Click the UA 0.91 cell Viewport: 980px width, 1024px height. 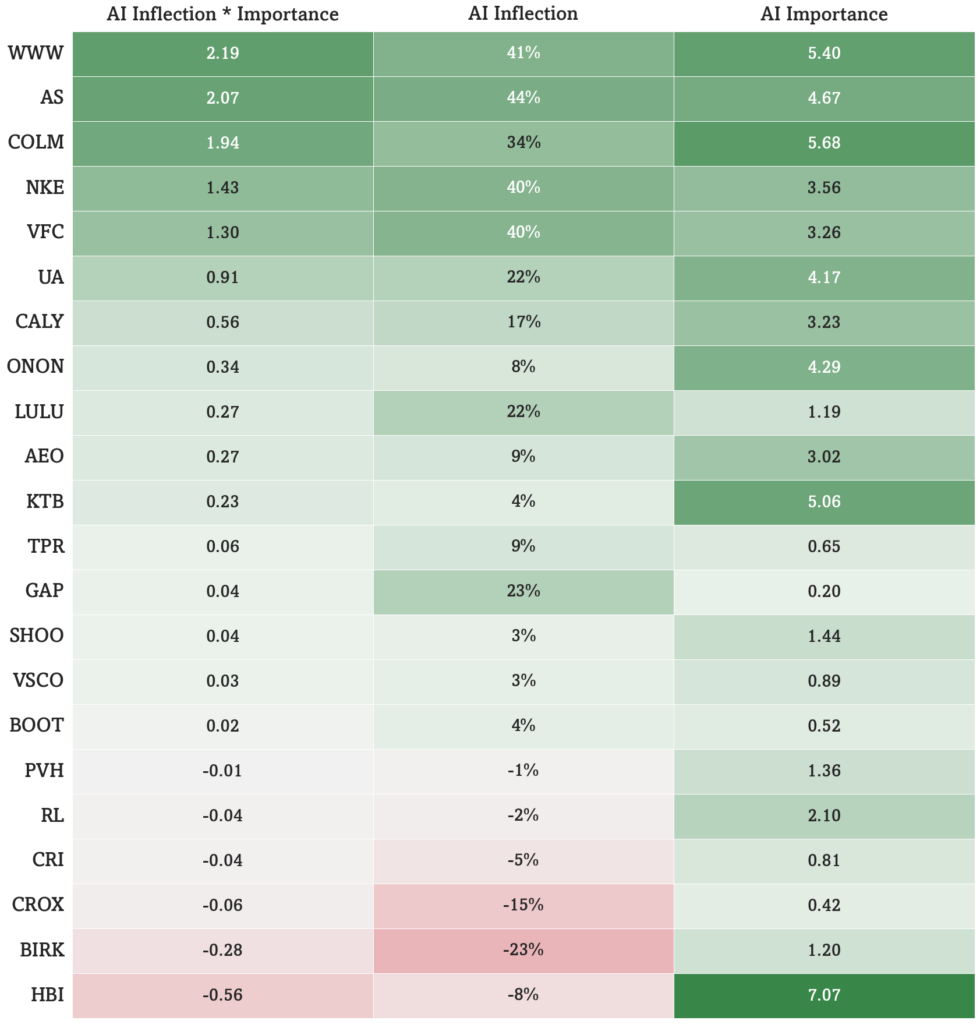[x=223, y=278]
